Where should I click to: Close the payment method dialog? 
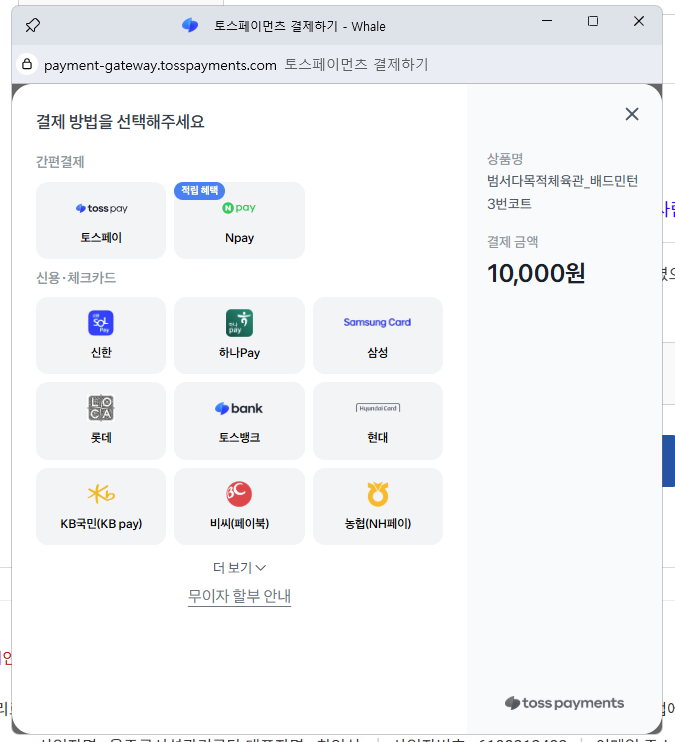click(x=632, y=114)
